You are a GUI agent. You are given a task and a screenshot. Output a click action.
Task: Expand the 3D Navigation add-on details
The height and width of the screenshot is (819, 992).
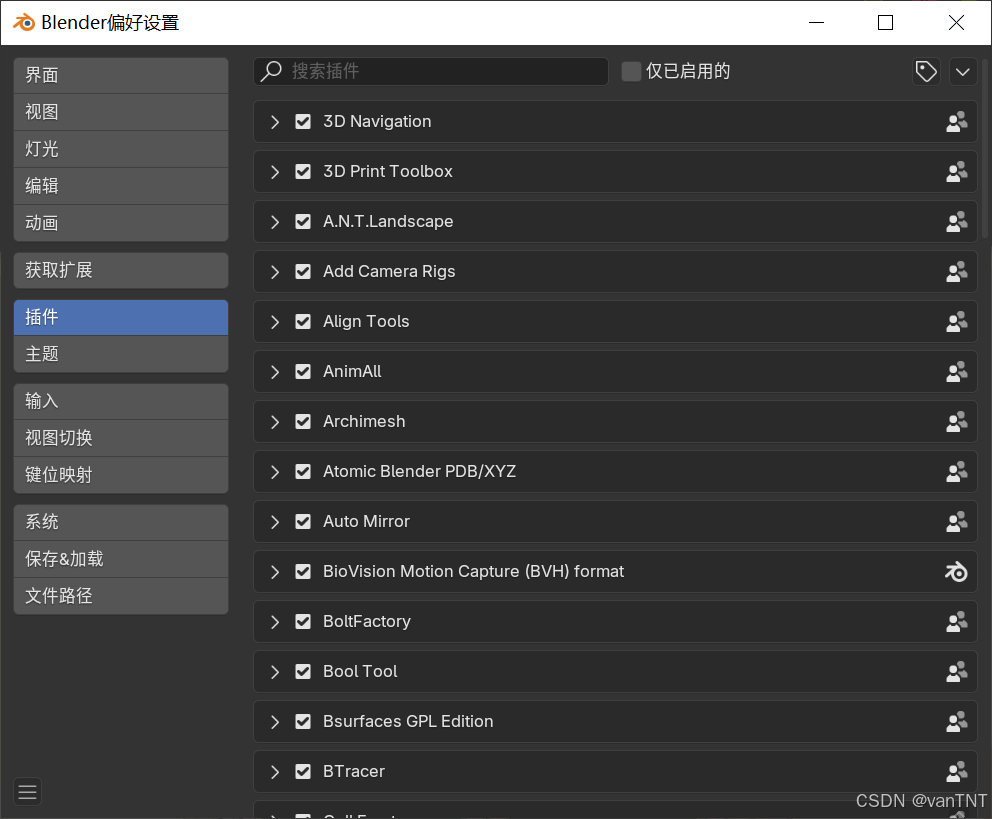pos(275,121)
